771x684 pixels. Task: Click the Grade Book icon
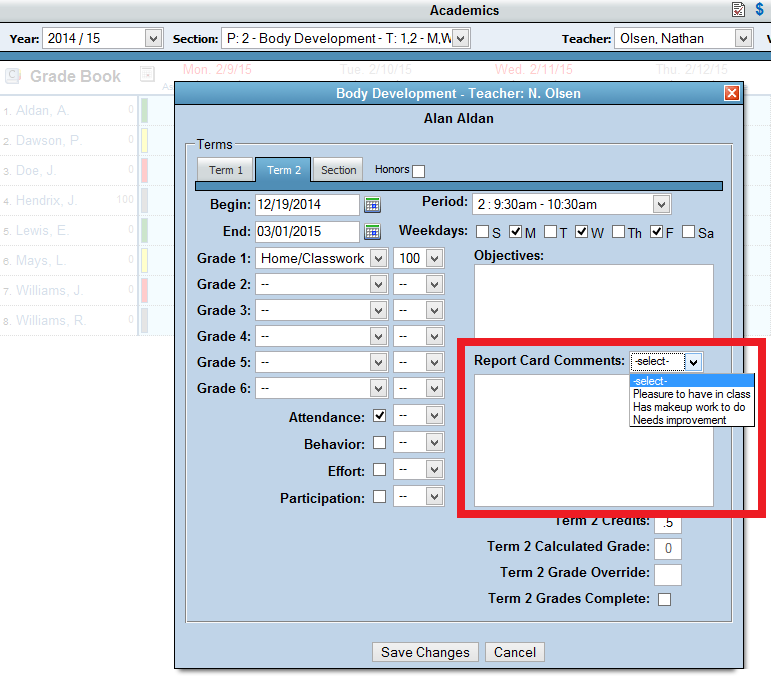[x=13, y=76]
